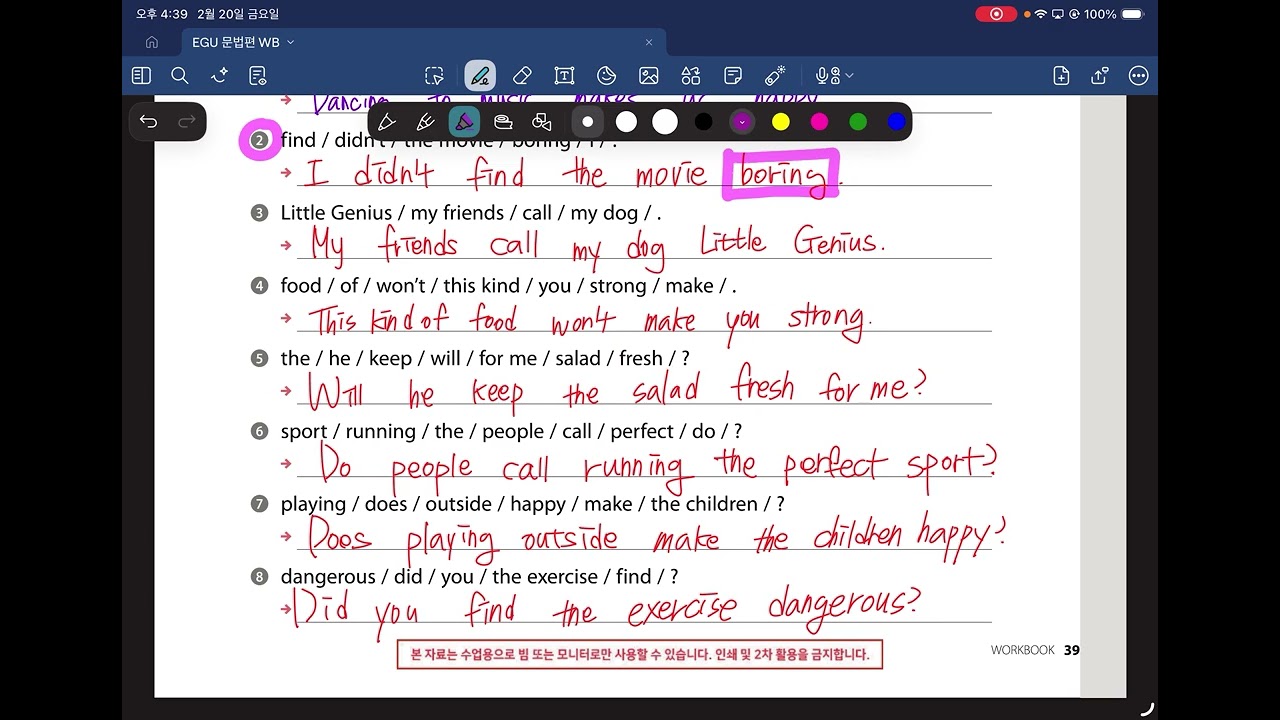Add a new page

[1062, 76]
